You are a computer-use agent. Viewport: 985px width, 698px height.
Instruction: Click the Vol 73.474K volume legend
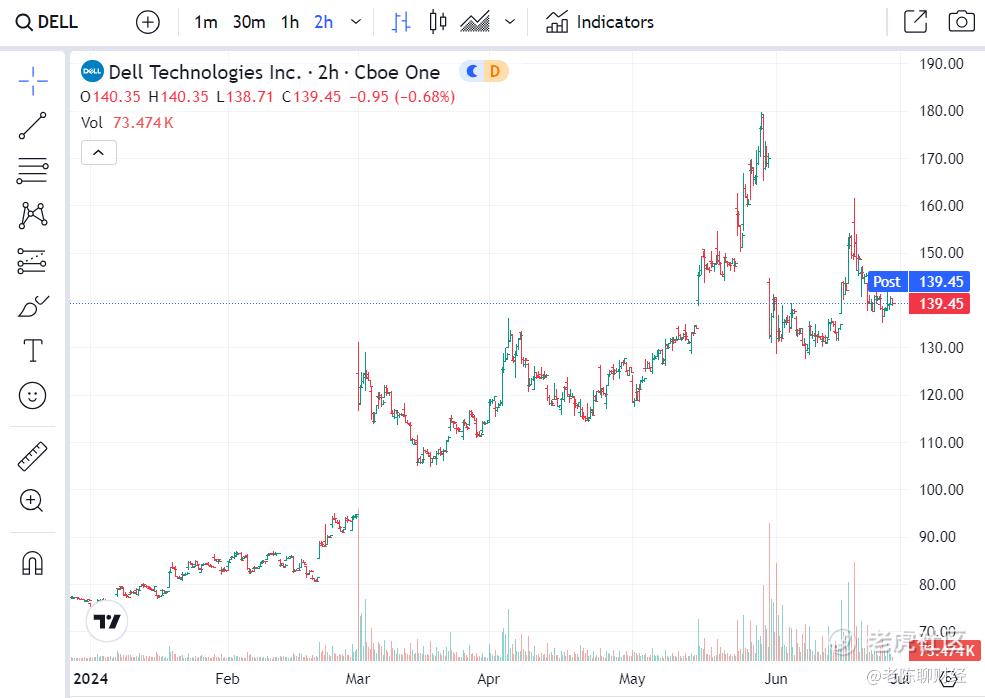click(128, 123)
